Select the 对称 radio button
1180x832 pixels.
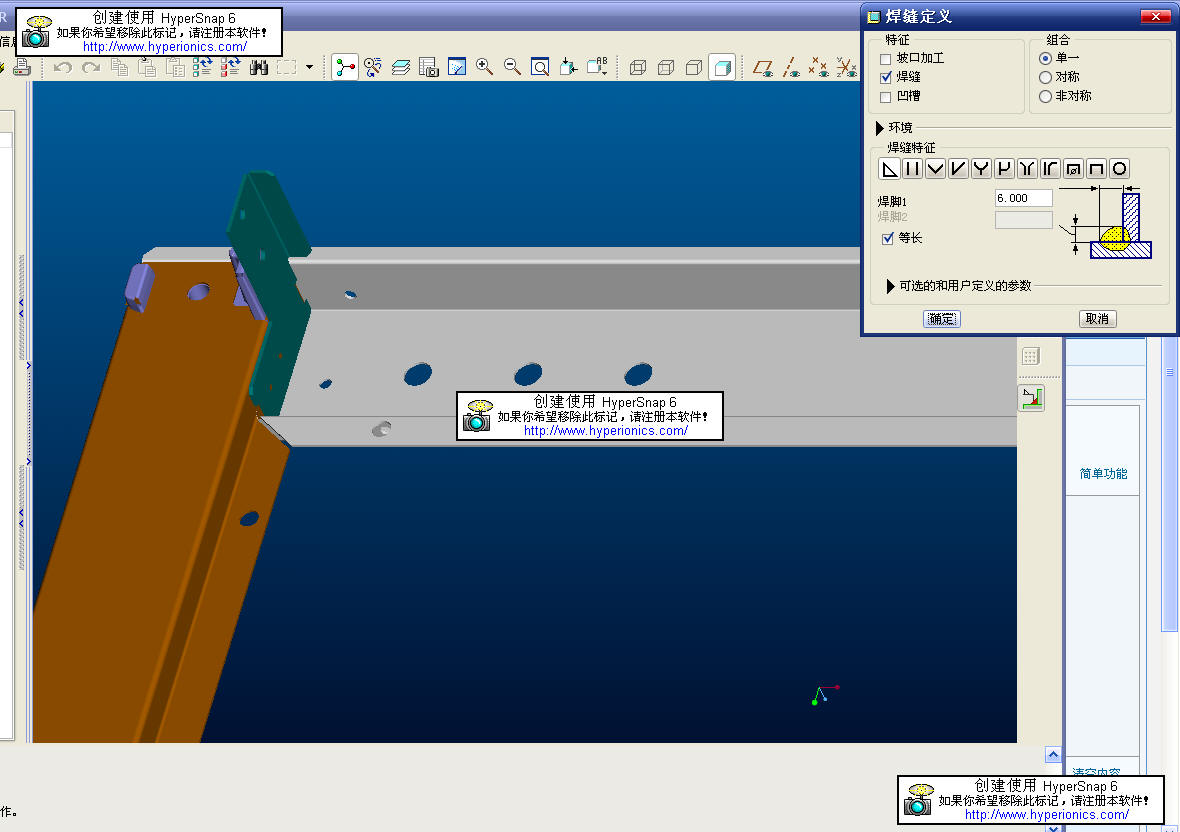tap(1045, 77)
